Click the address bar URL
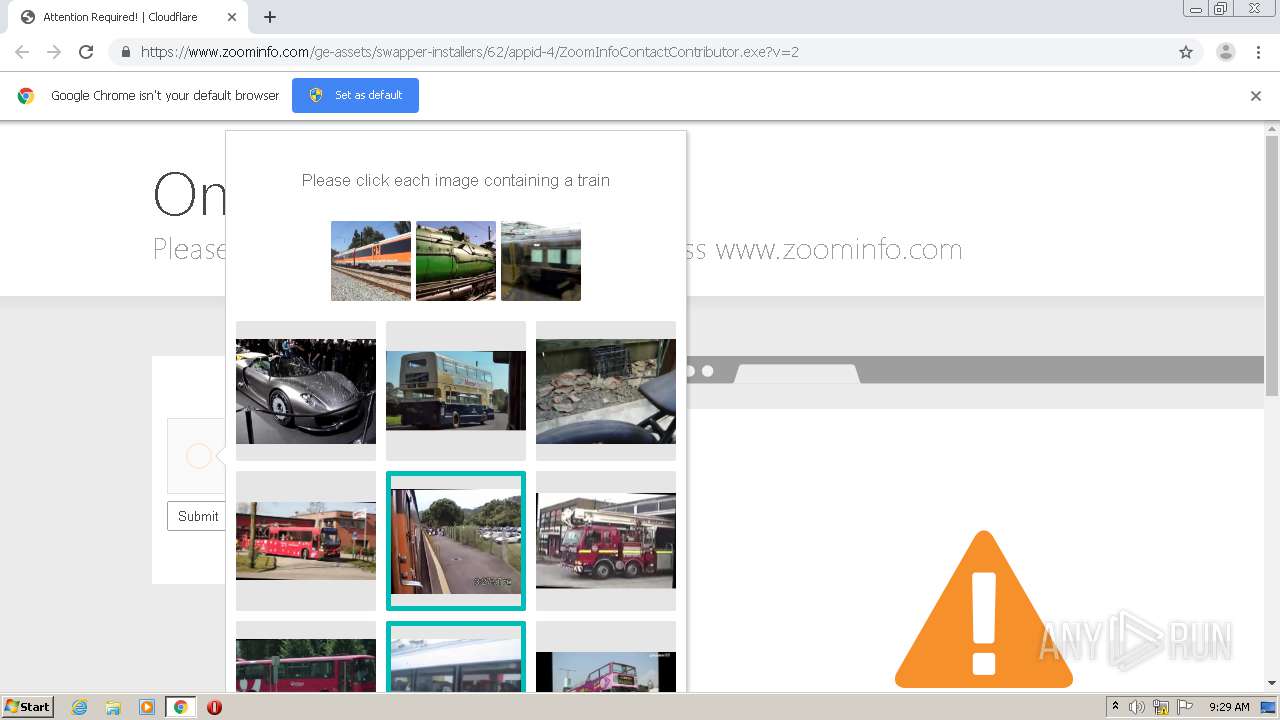The height and width of the screenshot is (720, 1280). click(x=470, y=52)
